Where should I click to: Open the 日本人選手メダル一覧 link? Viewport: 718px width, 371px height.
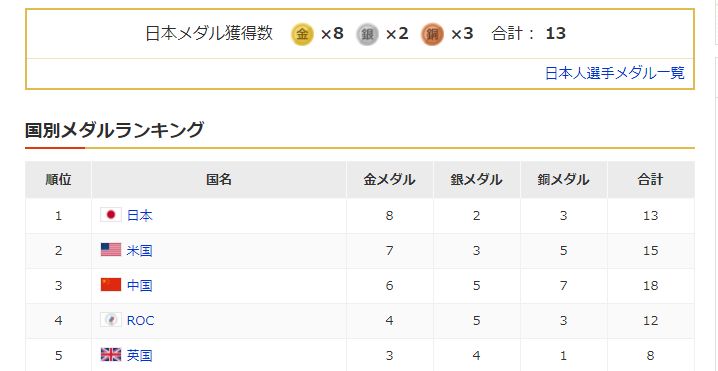pyautogui.click(x=615, y=73)
